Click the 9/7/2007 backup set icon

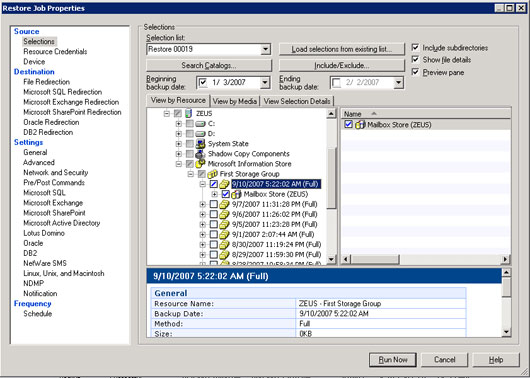[x=224, y=204]
